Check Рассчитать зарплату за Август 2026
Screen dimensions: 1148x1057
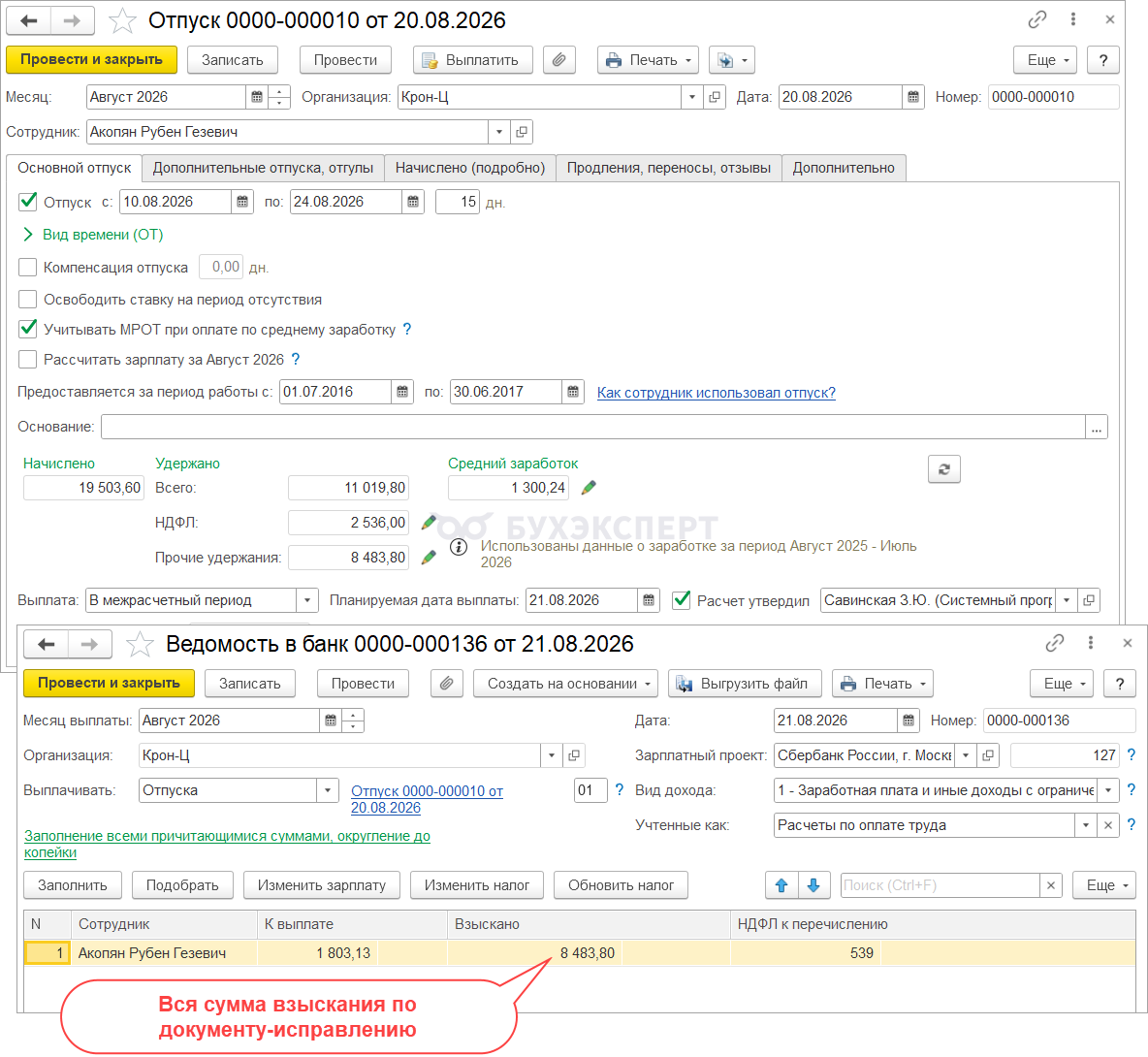pos(28,359)
